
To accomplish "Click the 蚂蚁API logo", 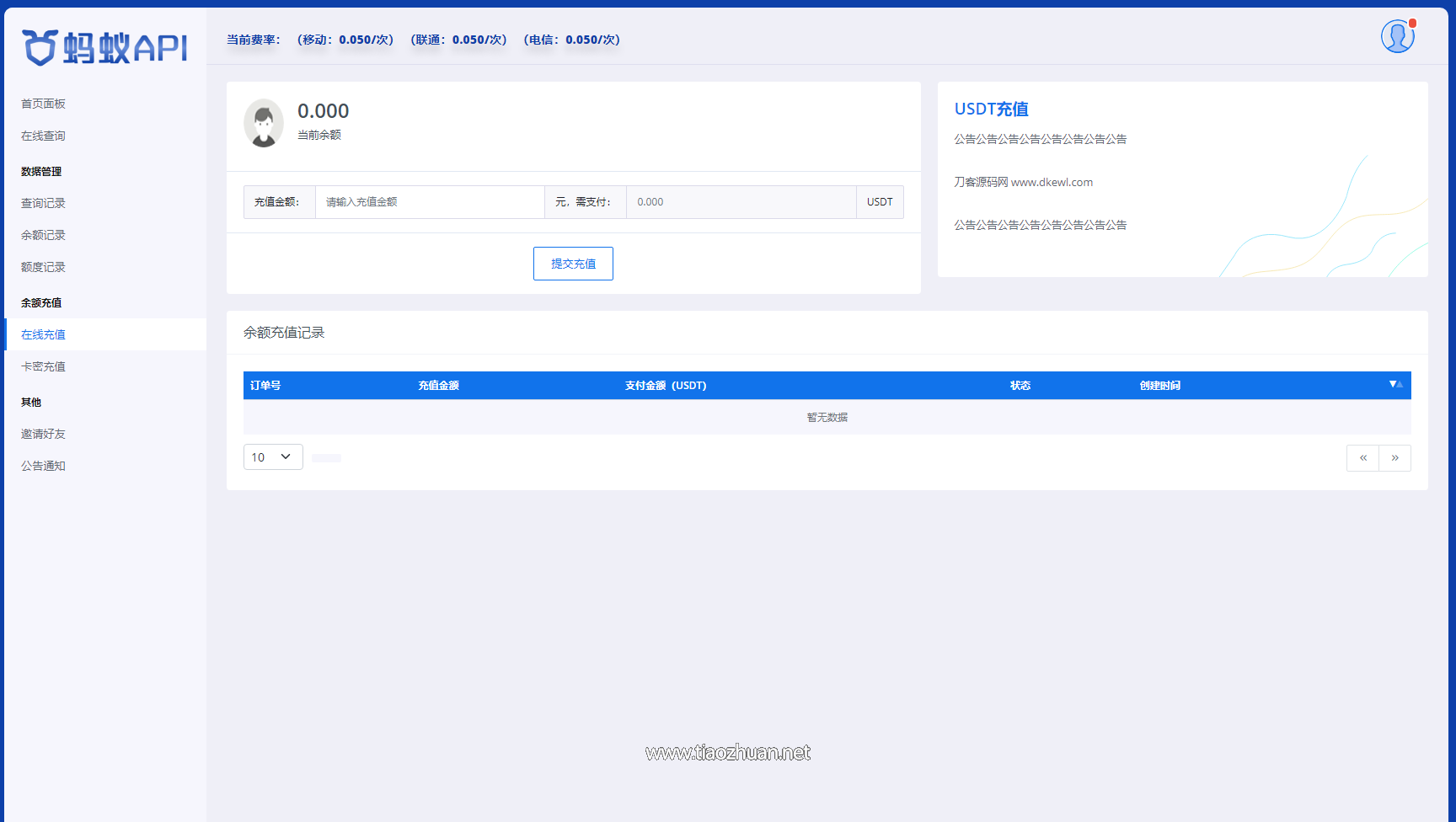I will [104, 48].
